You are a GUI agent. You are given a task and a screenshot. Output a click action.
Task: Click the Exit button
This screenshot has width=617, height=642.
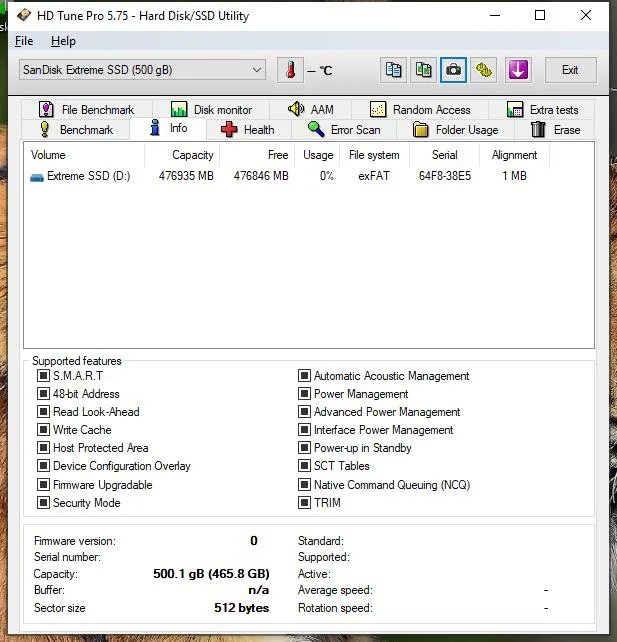pos(570,70)
